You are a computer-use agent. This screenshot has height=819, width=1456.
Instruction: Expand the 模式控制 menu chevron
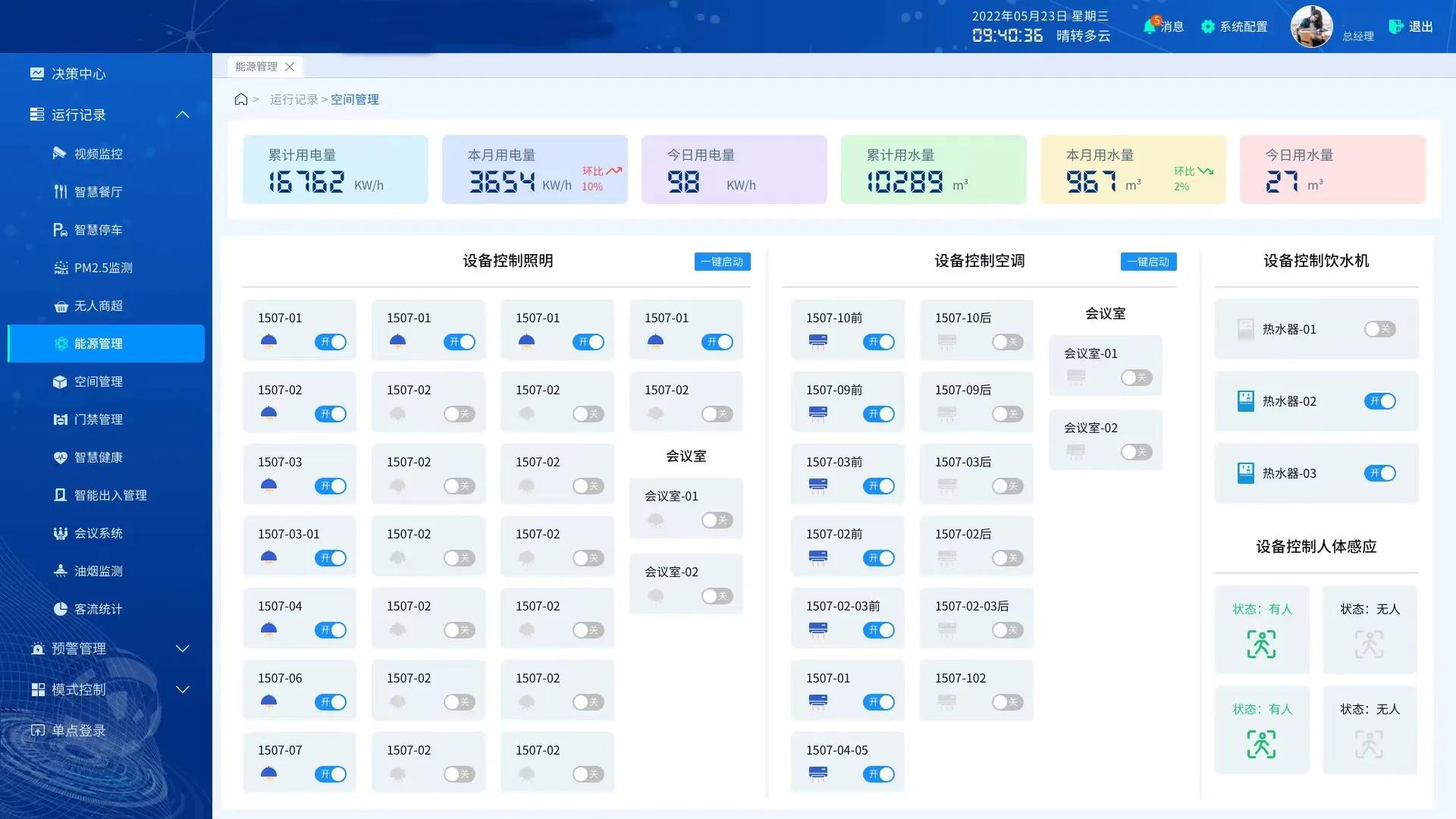coord(183,689)
